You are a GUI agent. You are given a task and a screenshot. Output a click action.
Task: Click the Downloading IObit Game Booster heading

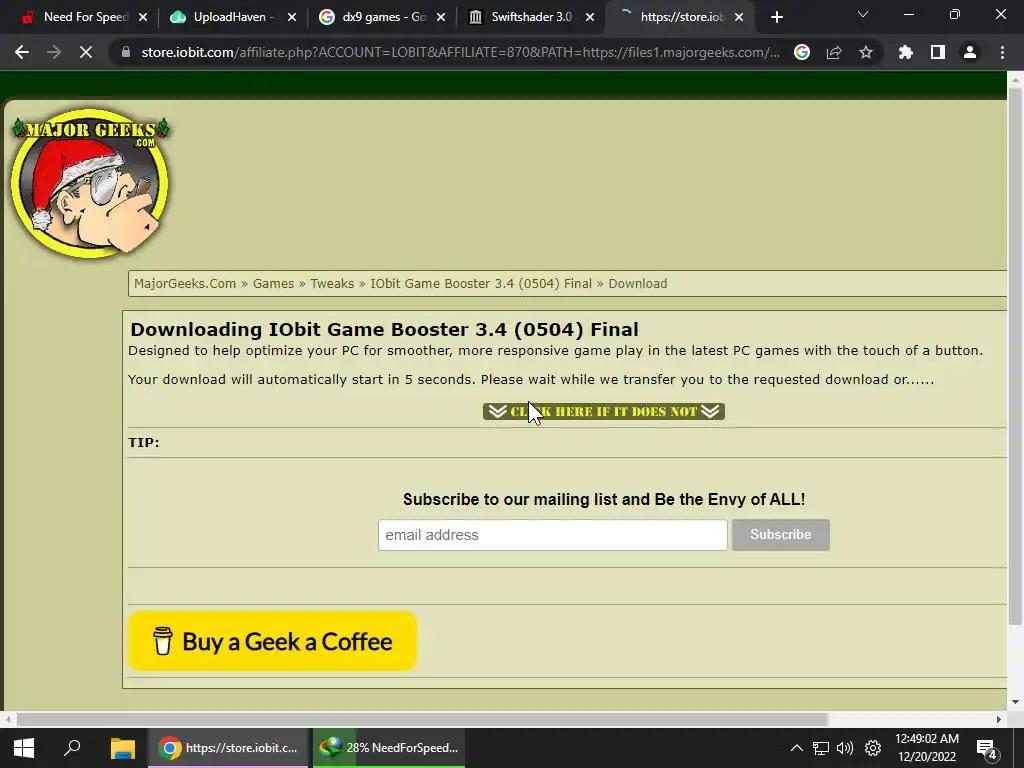pyautogui.click(x=384, y=329)
